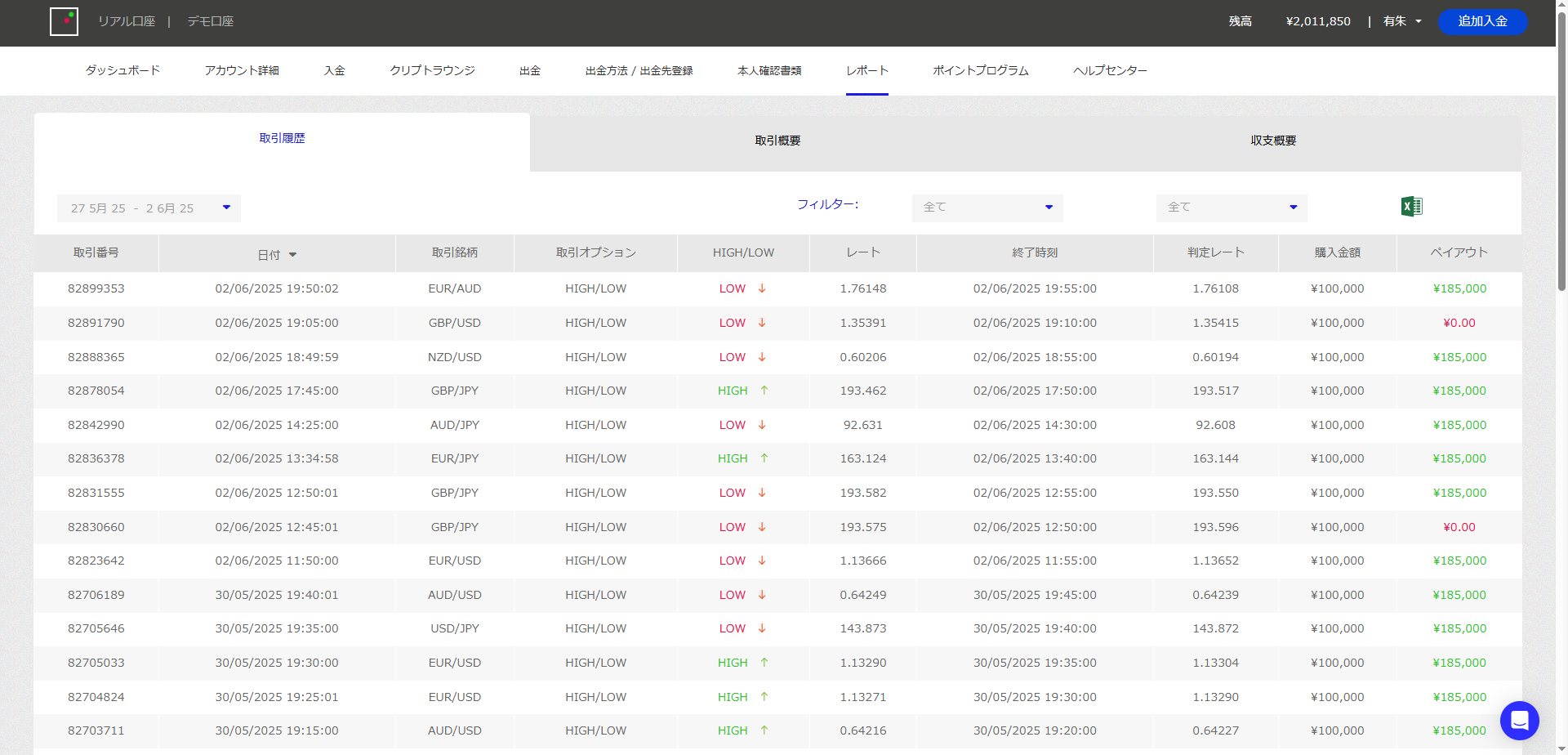Click the HIGH arrow for trade 82836378
The image size is (1568, 755).
764,458
